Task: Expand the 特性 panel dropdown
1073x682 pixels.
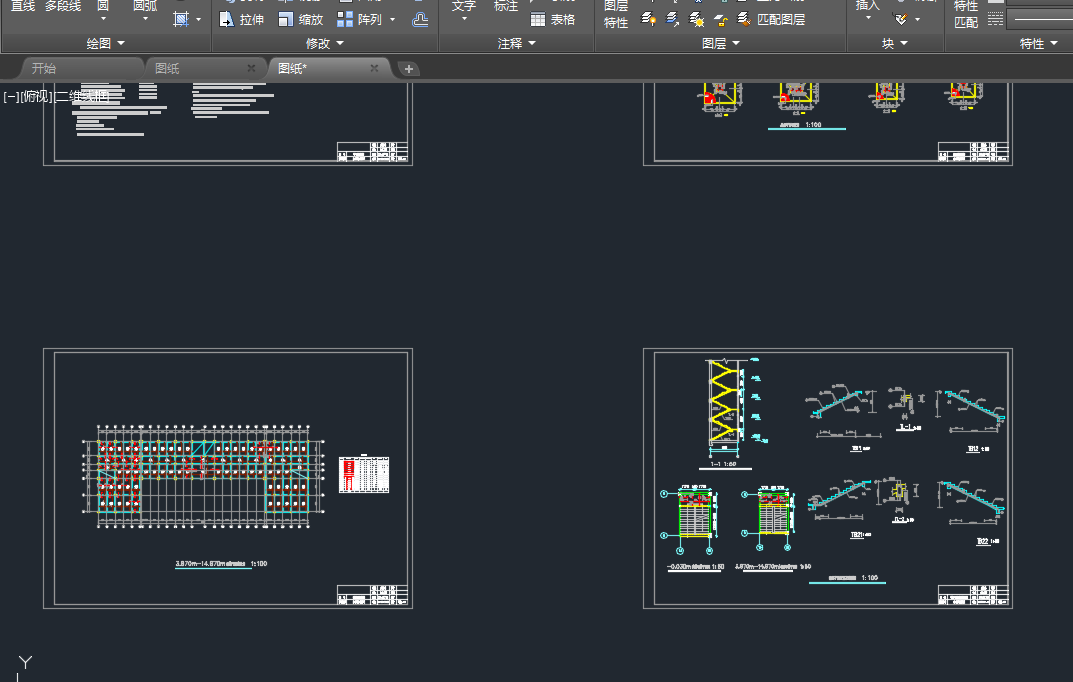Action: click(x=1054, y=44)
